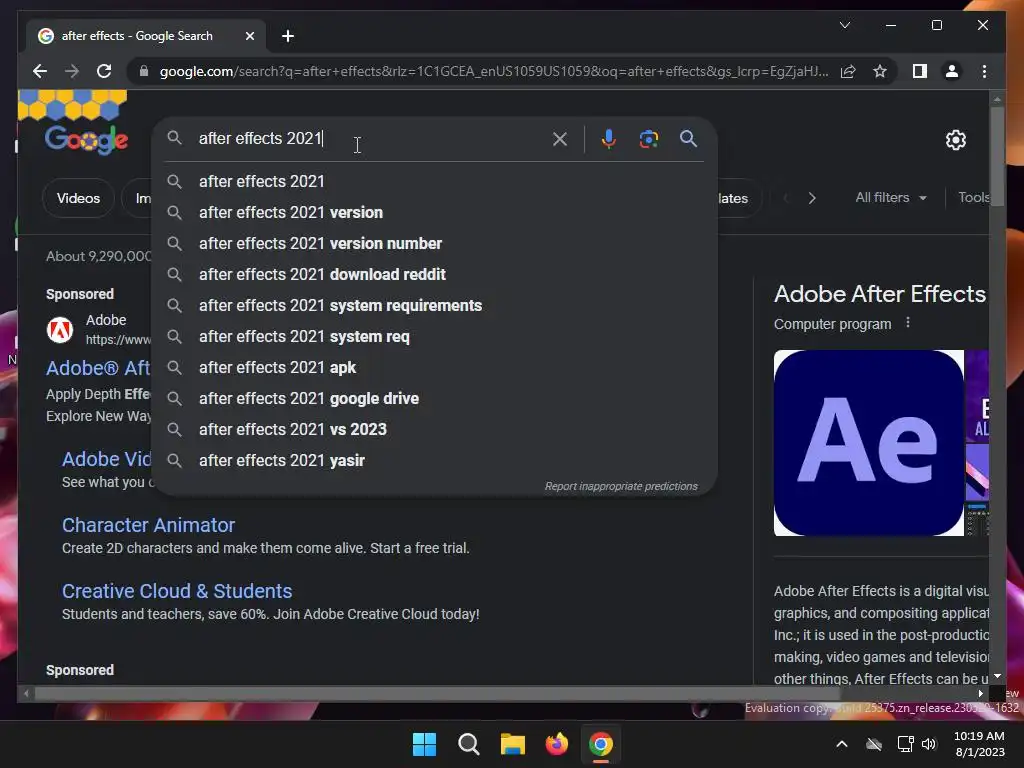Image resolution: width=1024 pixels, height=768 pixels.
Task: Open Chrome side panel icon
Action: [920, 71]
